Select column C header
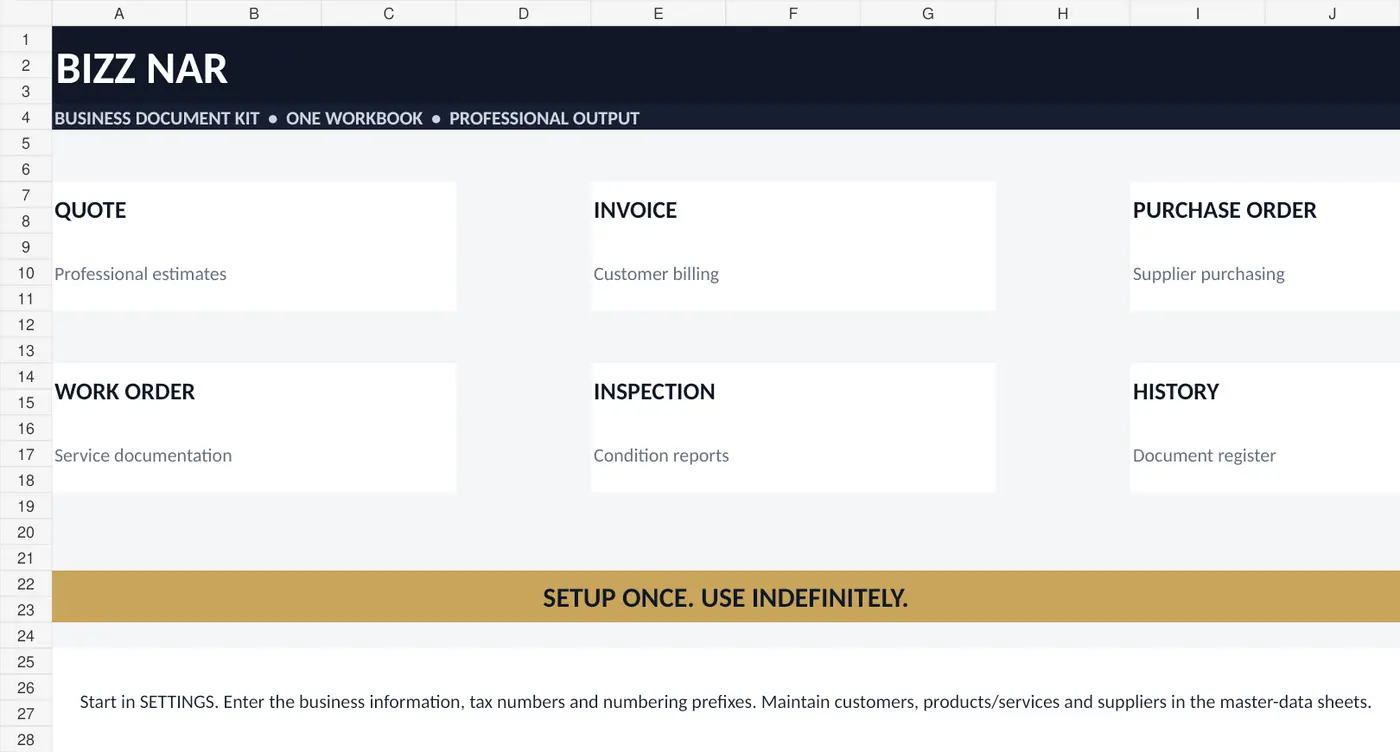Viewport: 1400px width, 752px height. coord(389,13)
